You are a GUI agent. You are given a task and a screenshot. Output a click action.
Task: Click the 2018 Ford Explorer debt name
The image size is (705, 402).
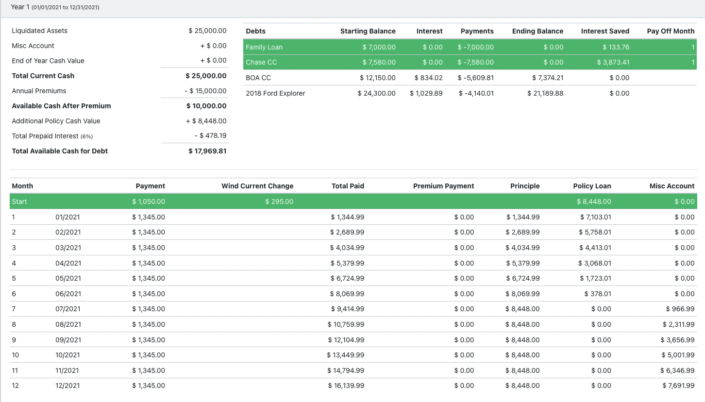pos(274,93)
